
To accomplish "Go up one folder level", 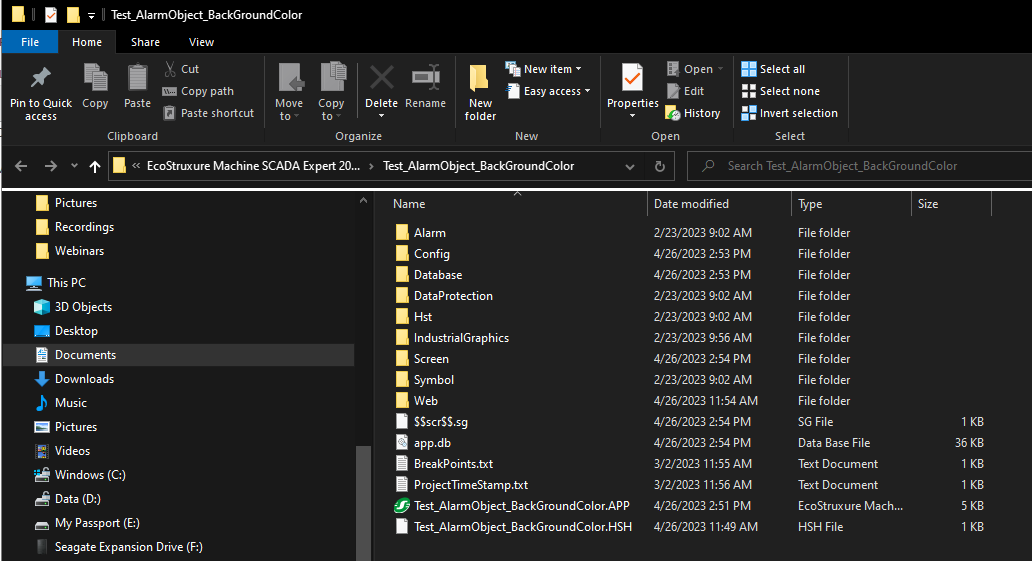I will 95,166.
